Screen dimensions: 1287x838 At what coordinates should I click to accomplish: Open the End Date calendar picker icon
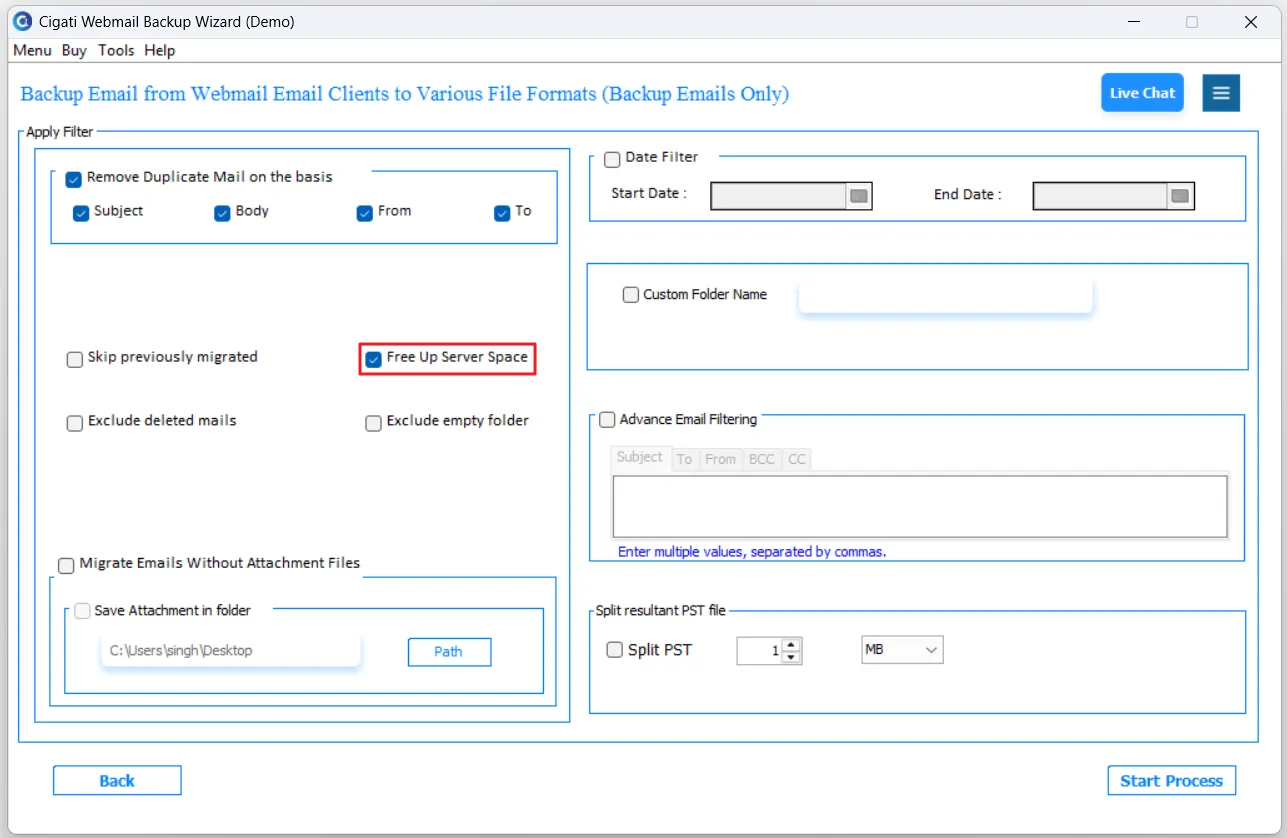pos(1181,196)
